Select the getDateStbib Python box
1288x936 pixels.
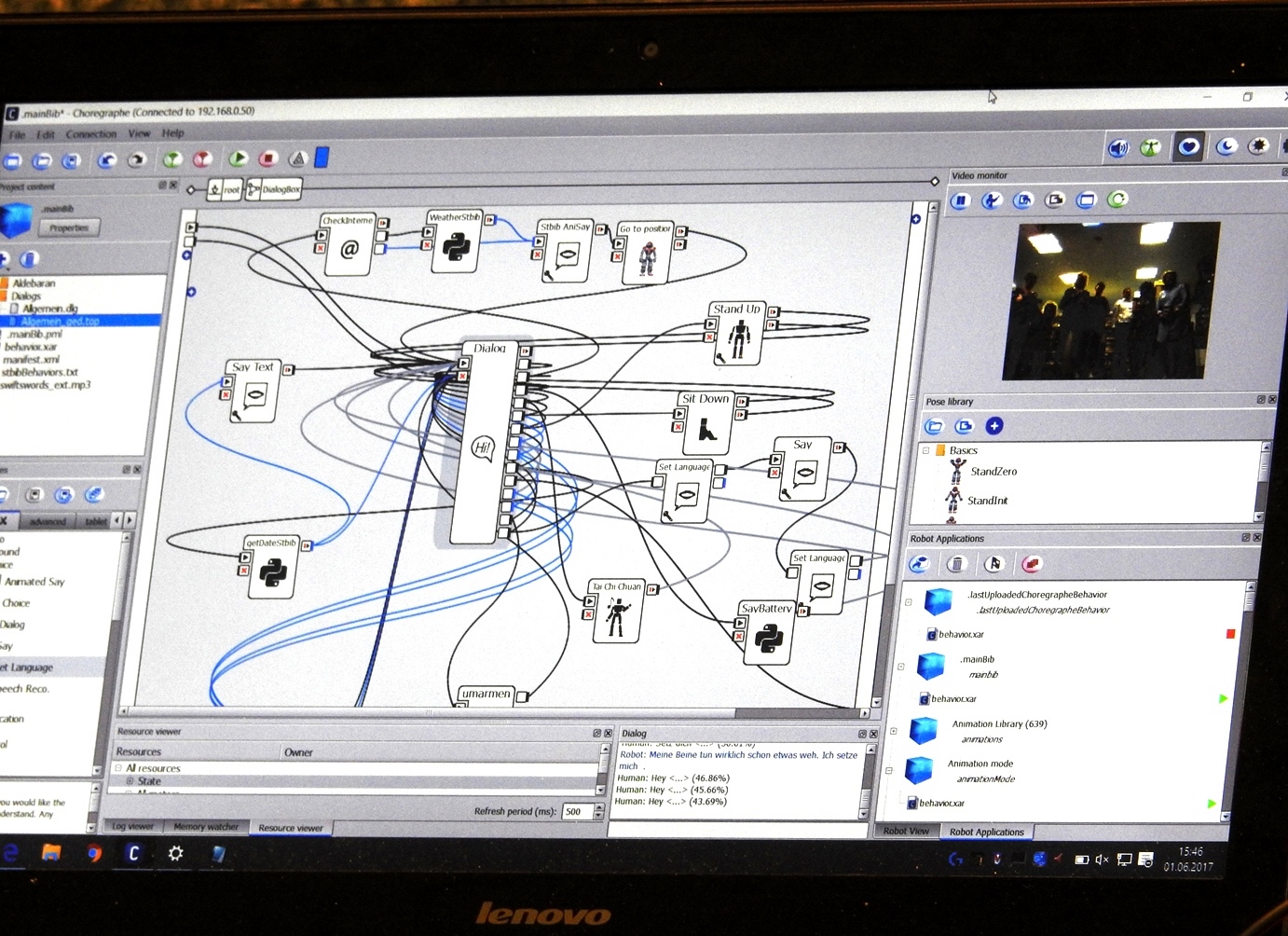point(272,567)
